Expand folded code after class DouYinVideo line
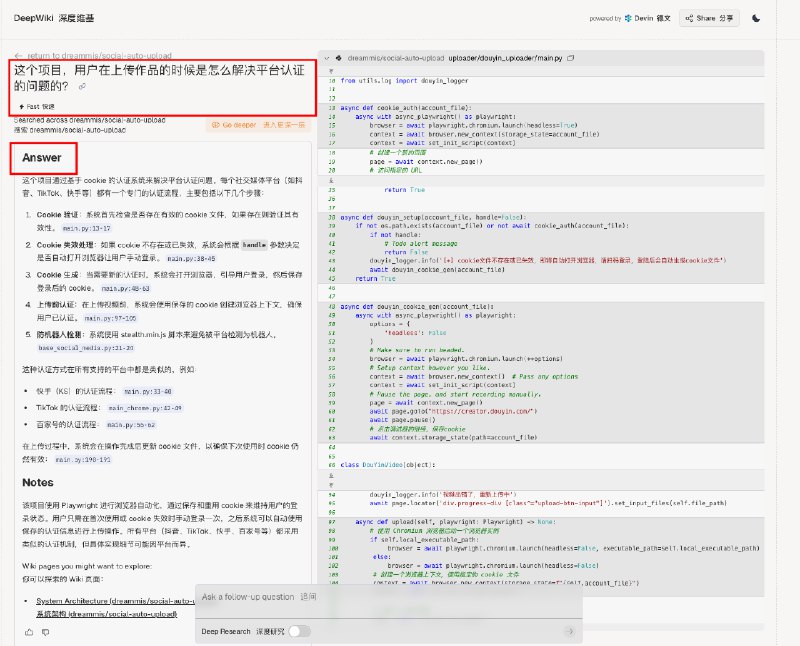The height and width of the screenshot is (646, 800). 331,476
